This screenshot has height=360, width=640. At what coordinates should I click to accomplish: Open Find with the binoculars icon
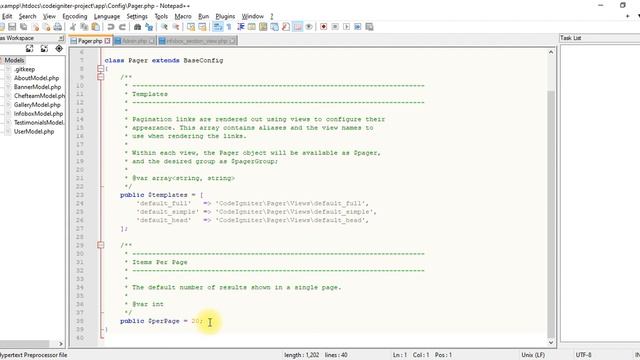point(138,27)
